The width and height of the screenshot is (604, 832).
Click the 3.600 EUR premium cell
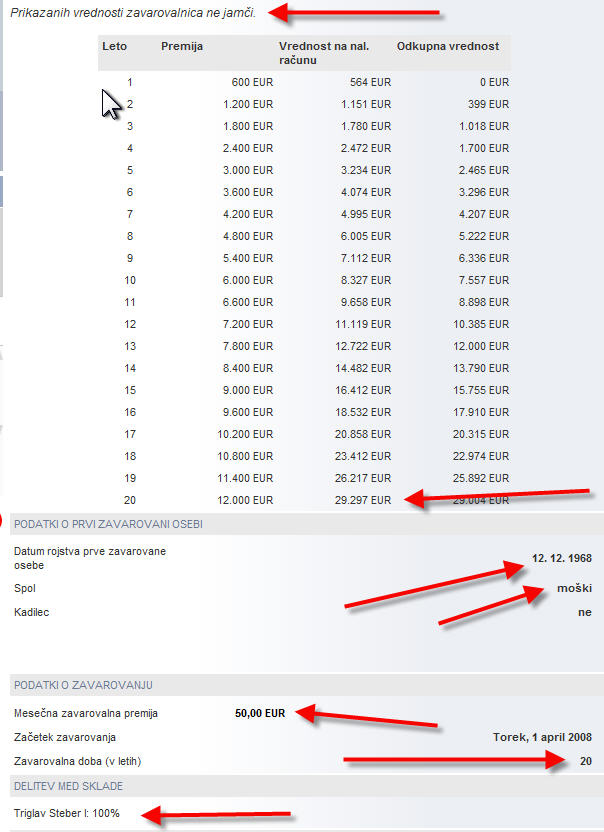pyautogui.click(x=248, y=193)
